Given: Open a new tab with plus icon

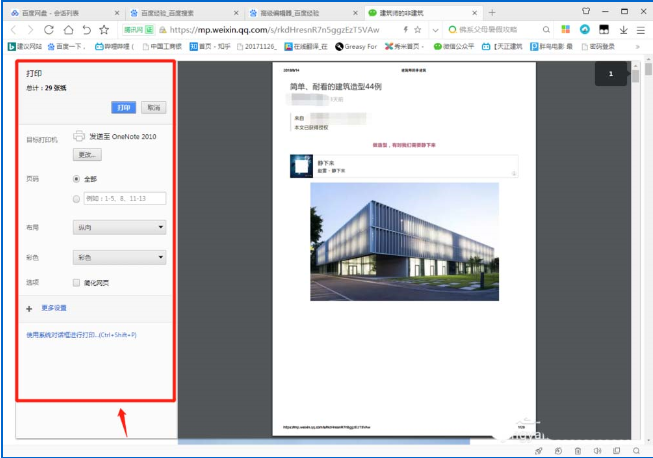Looking at the screenshot, I should coord(491,12).
